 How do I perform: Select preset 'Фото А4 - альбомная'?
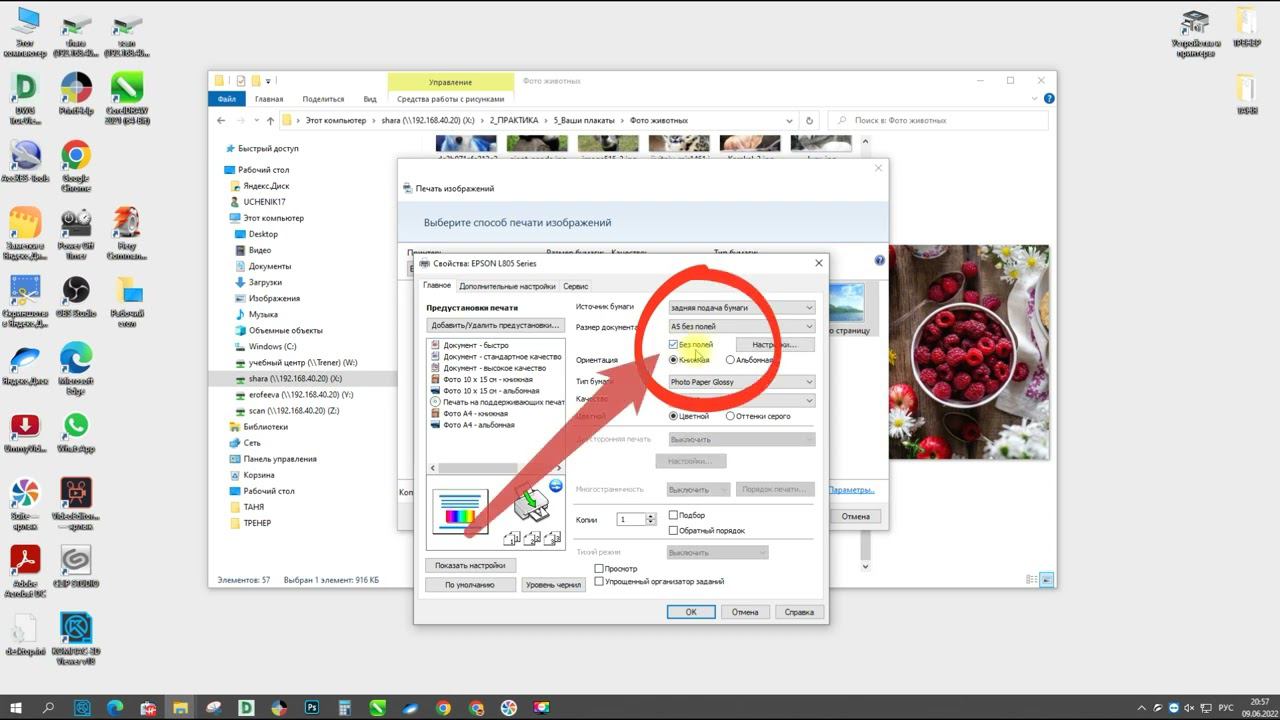(x=479, y=425)
